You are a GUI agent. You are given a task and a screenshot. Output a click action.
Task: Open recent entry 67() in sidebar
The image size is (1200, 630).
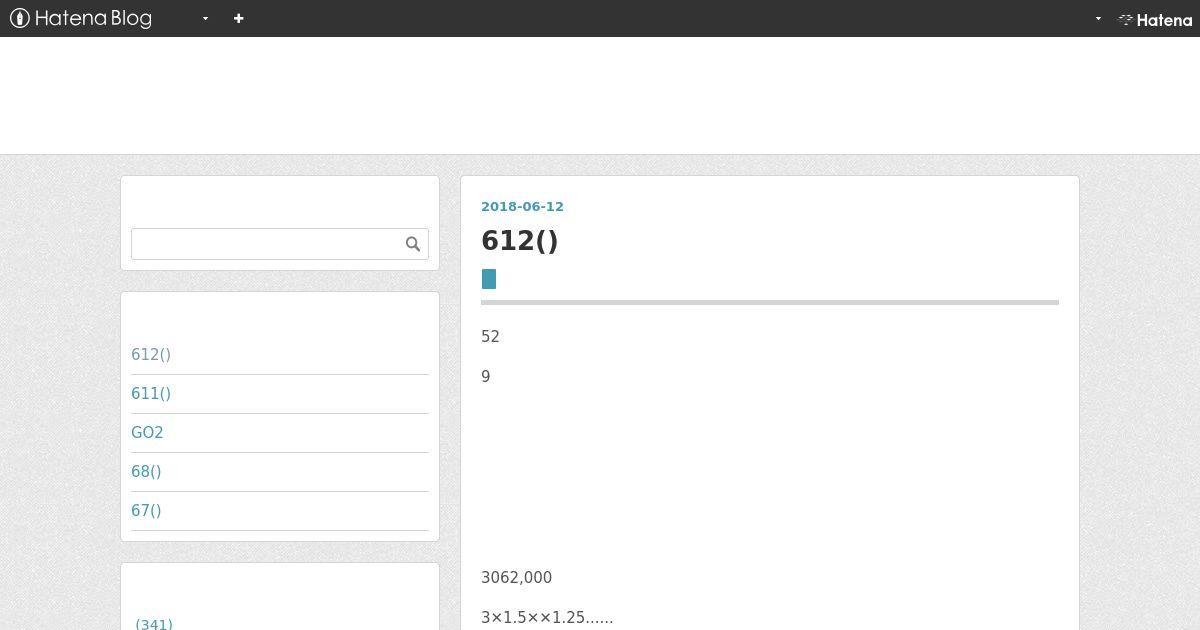tap(146, 511)
